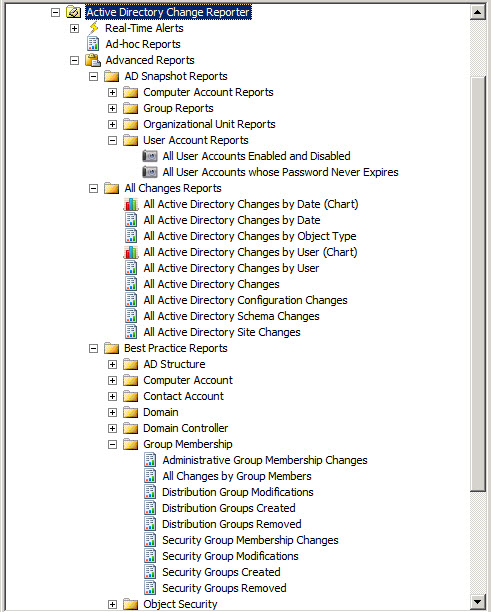Screen dimensions: 491x612
Task: Select the Computer Account folder label
Action: (188, 380)
